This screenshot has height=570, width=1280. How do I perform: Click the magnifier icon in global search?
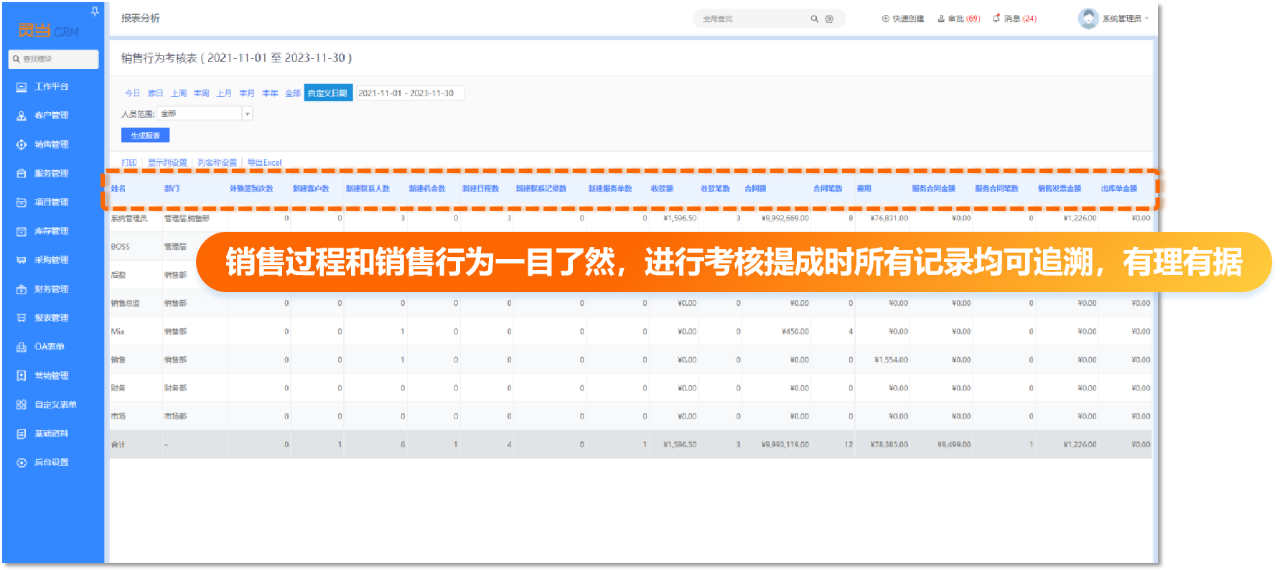tap(815, 19)
